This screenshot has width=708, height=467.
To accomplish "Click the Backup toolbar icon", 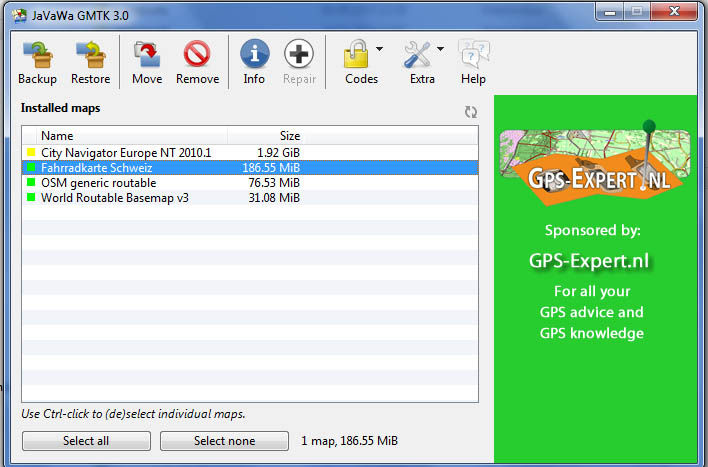I will [37, 56].
